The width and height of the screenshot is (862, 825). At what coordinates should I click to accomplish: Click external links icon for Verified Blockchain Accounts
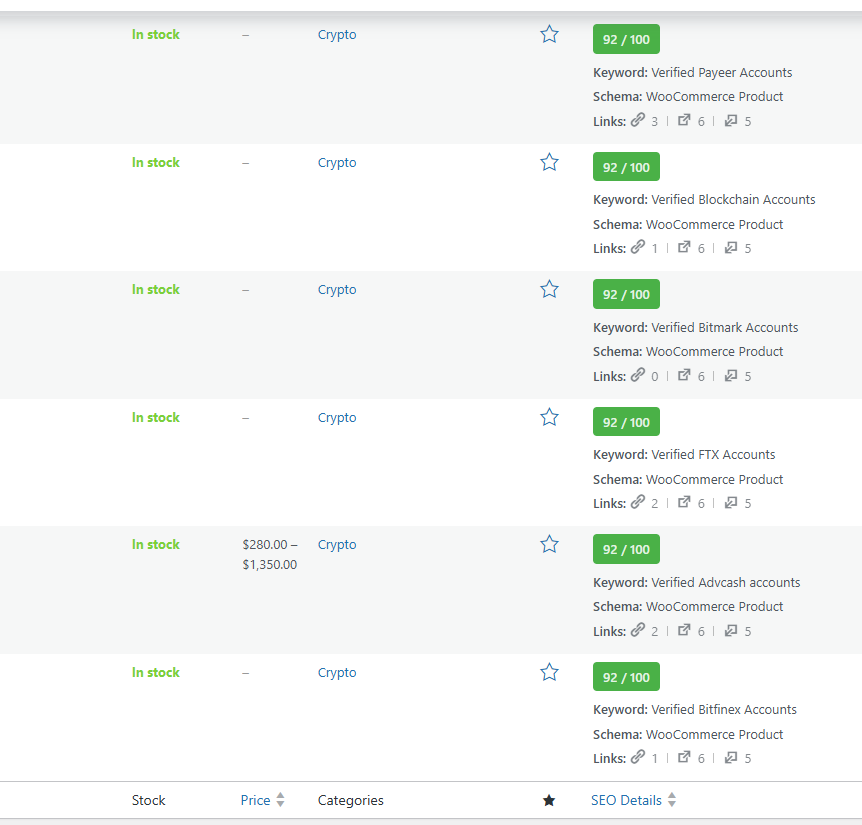(684, 248)
